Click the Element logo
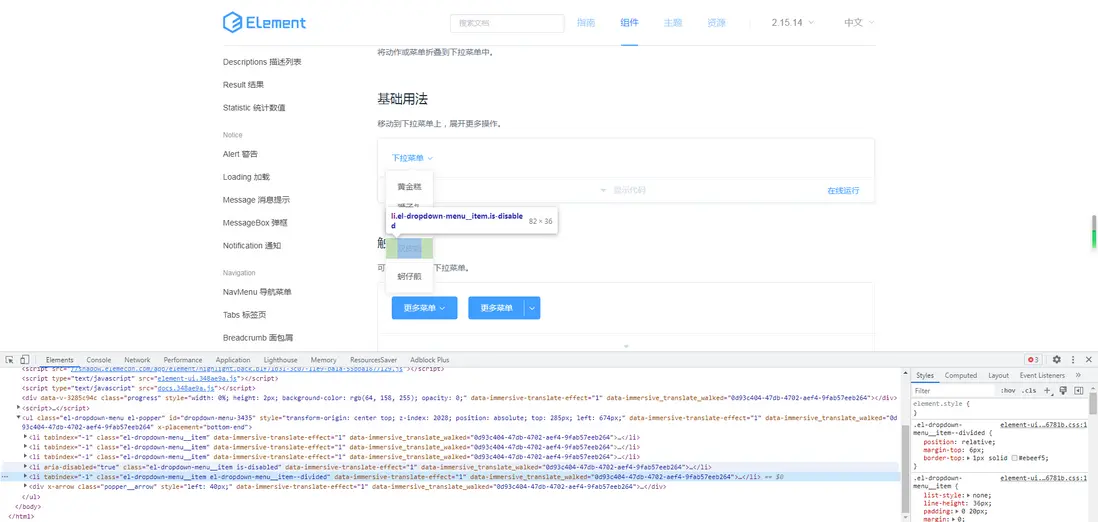Image resolution: width=1098 pixels, height=522 pixels. [264, 22]
